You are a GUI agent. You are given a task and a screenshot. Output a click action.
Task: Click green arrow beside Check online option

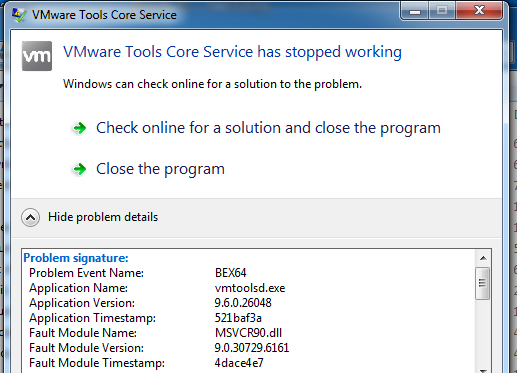(x=80, y=128)
